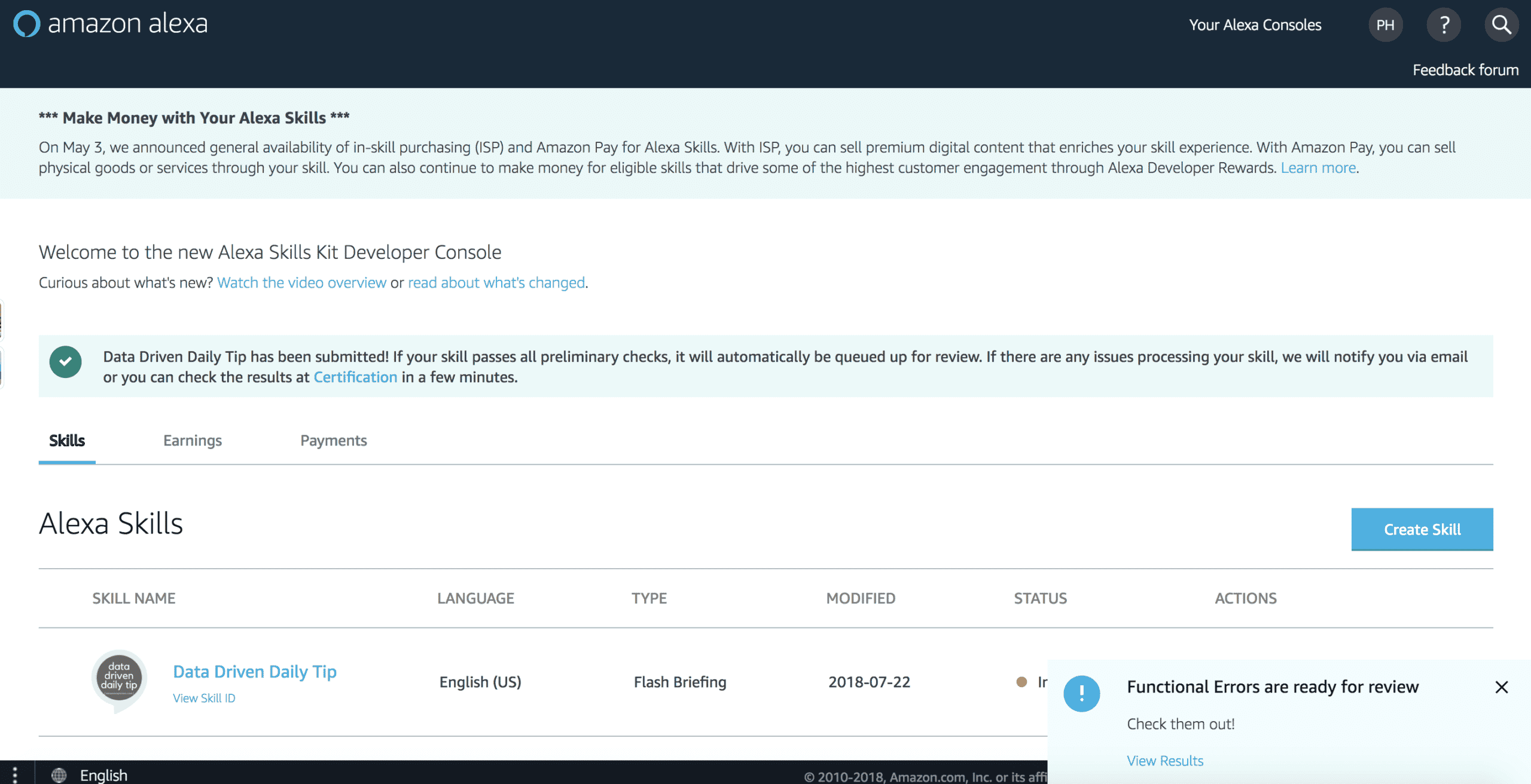Screen dimensions: 1531x784
Task: Open Your Alexa Consoles menu
Action: click(x=1255, y=25)
